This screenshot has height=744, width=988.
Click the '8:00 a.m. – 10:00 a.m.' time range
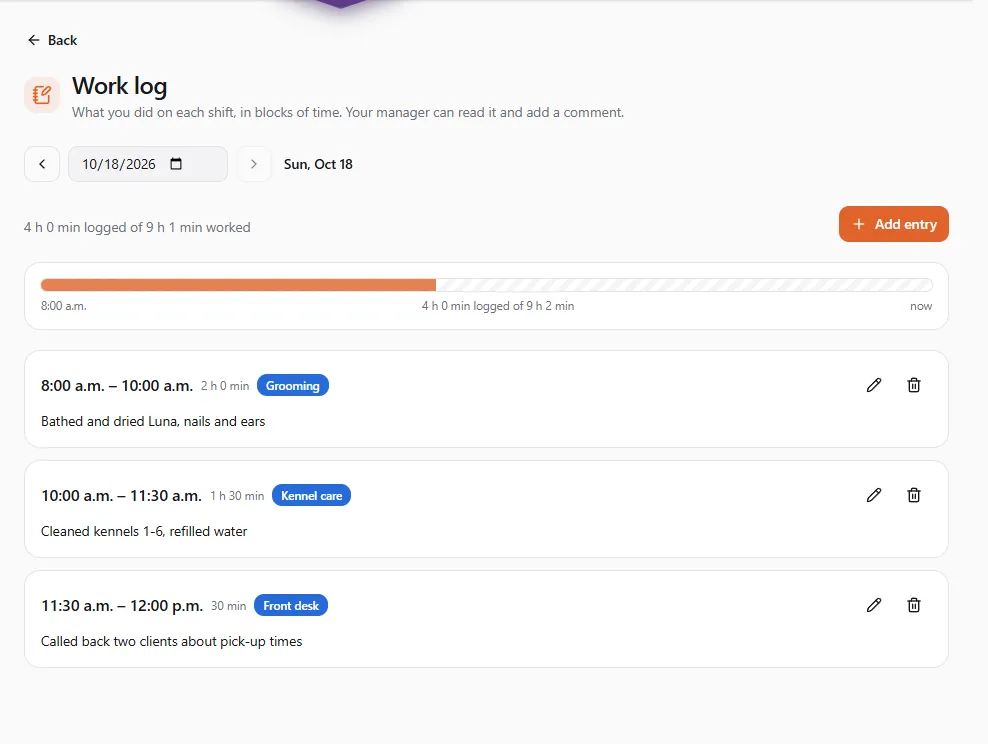(x=117, y=386)
